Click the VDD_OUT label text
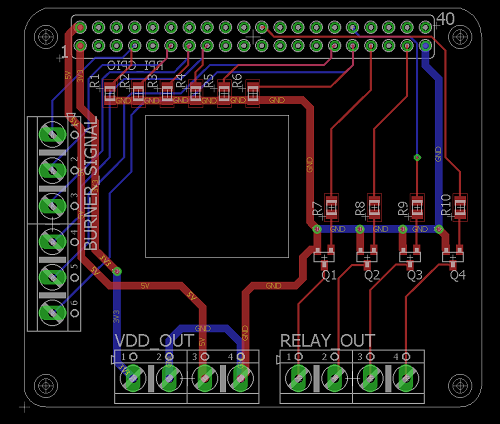500x424 pixels. tap(154, 341)
